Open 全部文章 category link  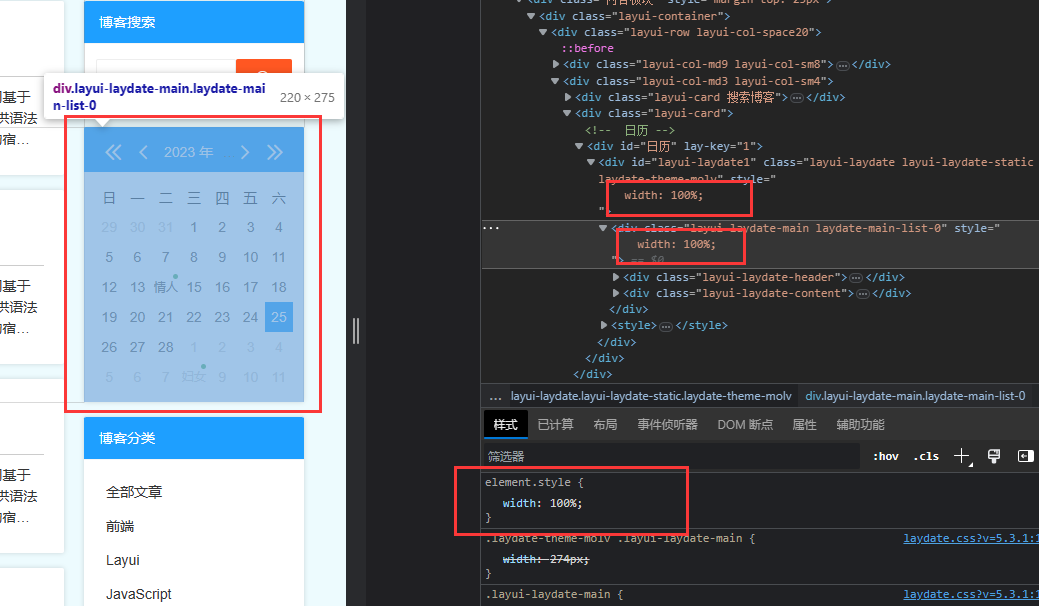[x=134, y=492]
